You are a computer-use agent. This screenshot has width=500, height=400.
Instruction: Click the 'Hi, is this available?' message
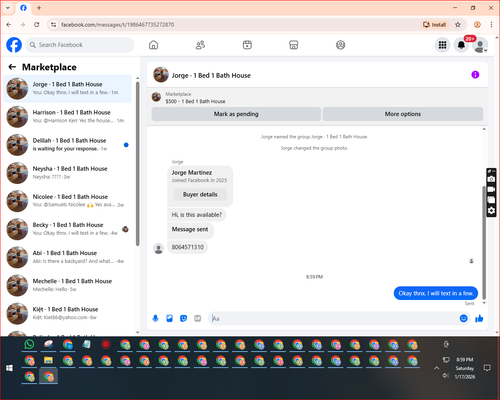pyautogui.click(x=197, y=215)
